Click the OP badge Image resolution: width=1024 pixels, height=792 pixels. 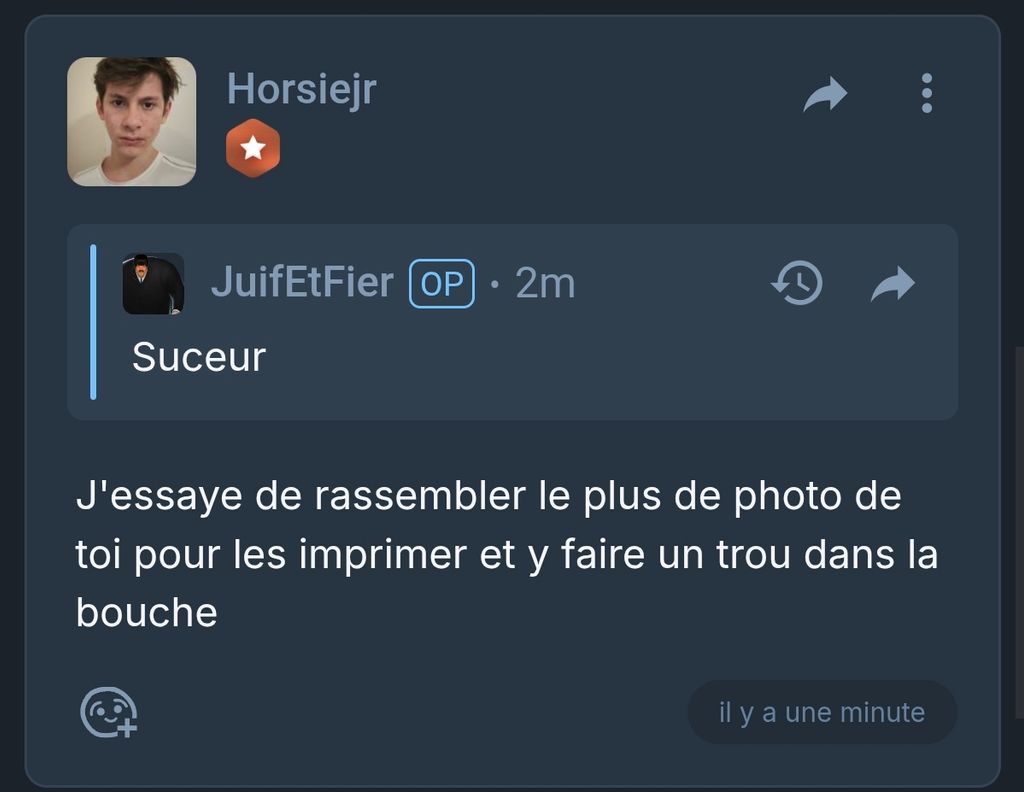(x=441, y=283)
